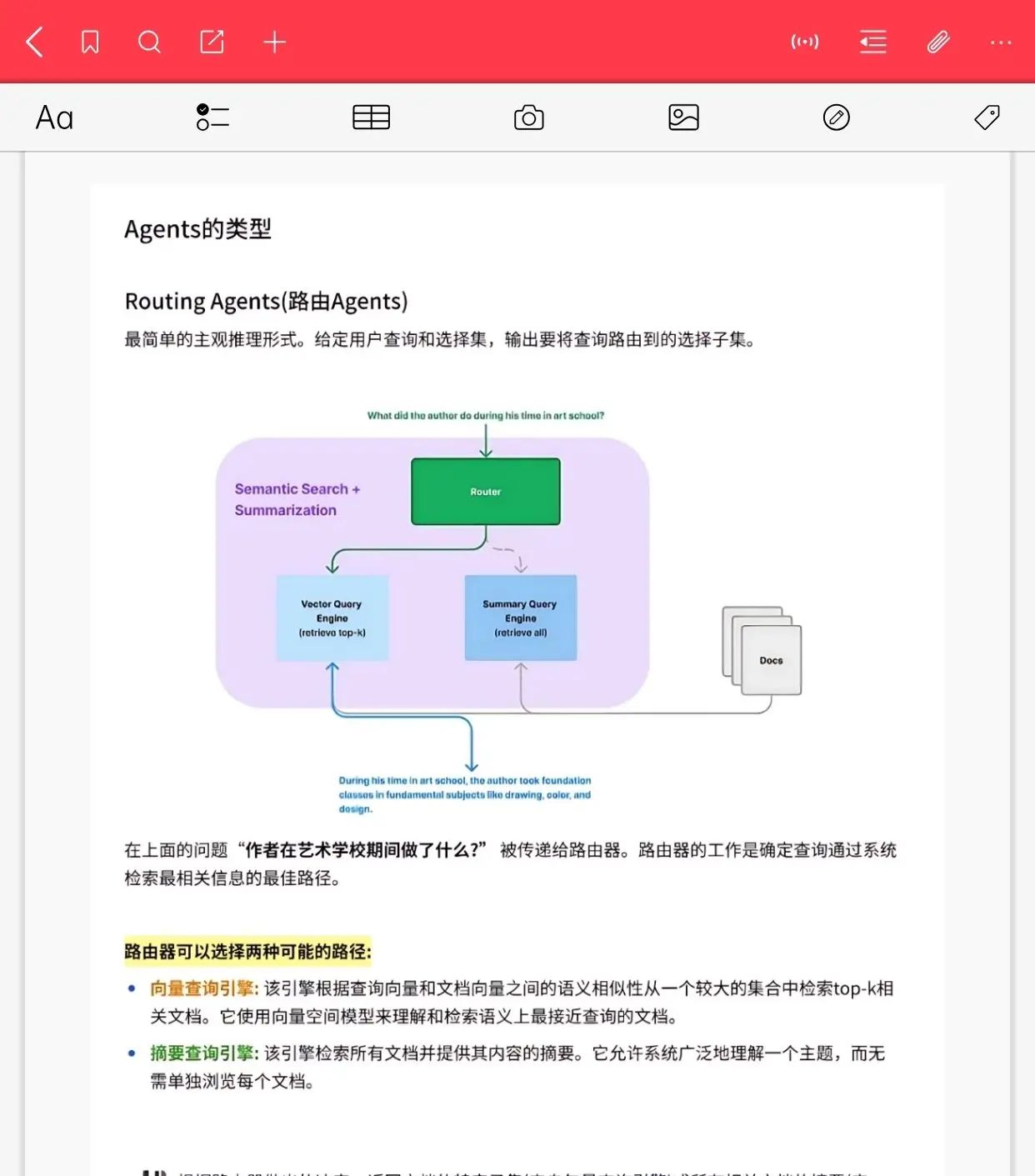Insert a table using the table icon
This screenshot has height=1176, width=1035.
[370, 117]
